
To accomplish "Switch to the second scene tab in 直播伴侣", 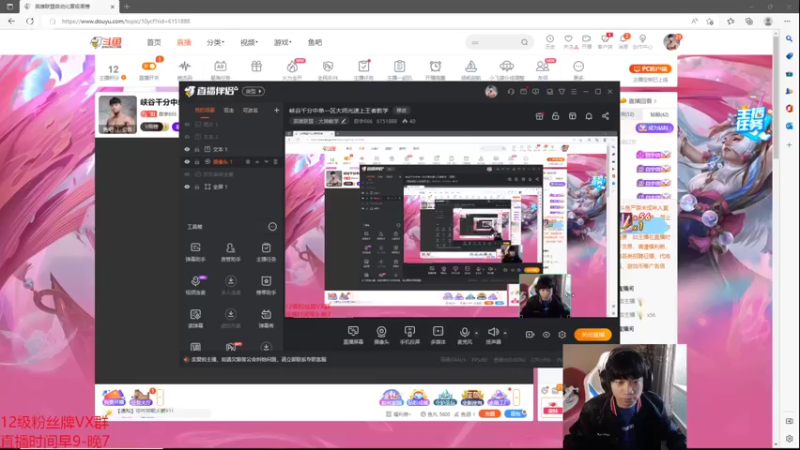I will coord(229,110).
